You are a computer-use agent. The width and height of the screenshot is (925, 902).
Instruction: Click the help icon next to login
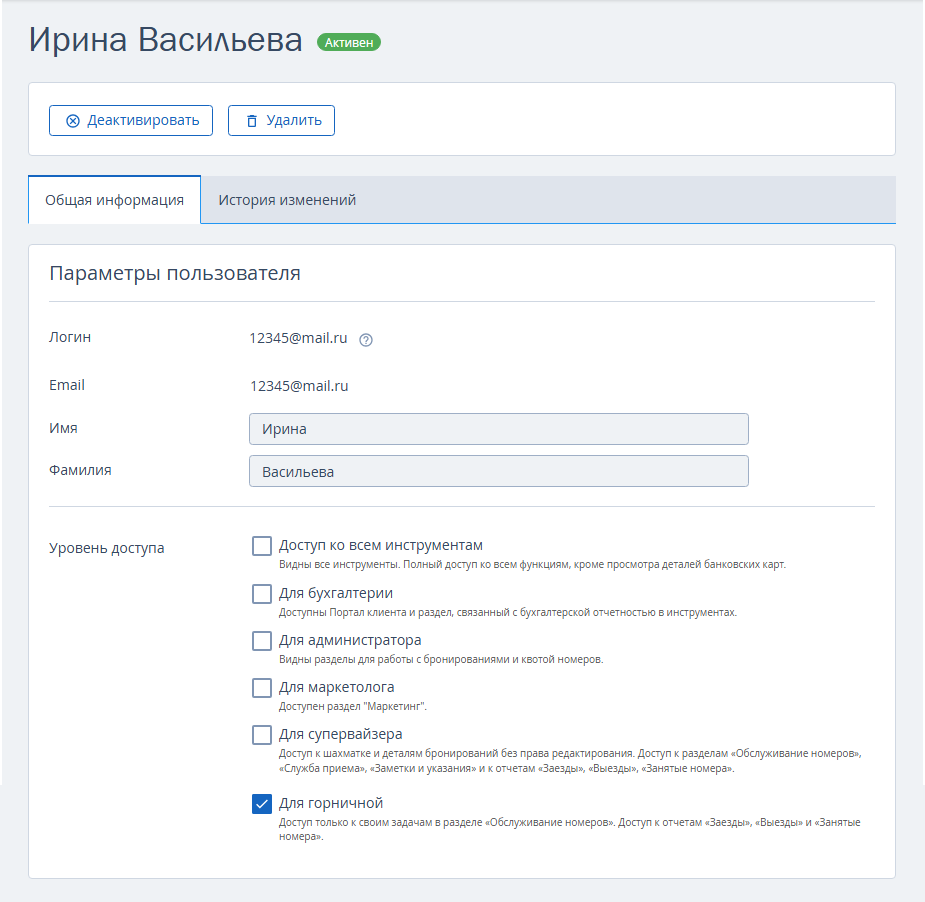point(366,340)
